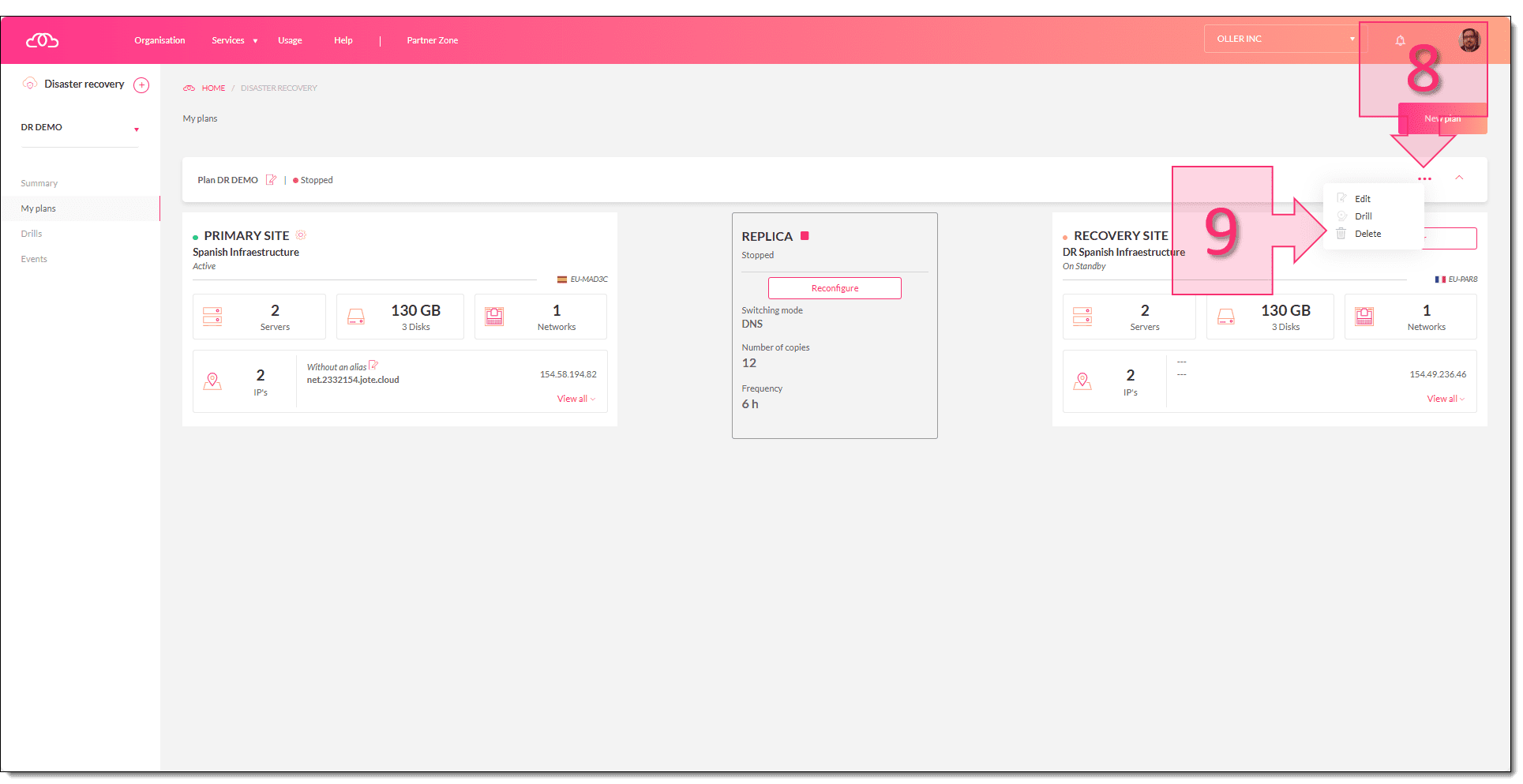Click the pencil icon beside Edit

(x=1341, y=198)
